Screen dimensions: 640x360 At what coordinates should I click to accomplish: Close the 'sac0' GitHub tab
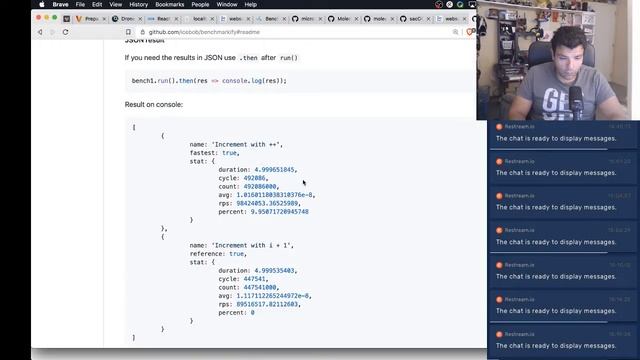pyautogui.click(x=428, y=19)
